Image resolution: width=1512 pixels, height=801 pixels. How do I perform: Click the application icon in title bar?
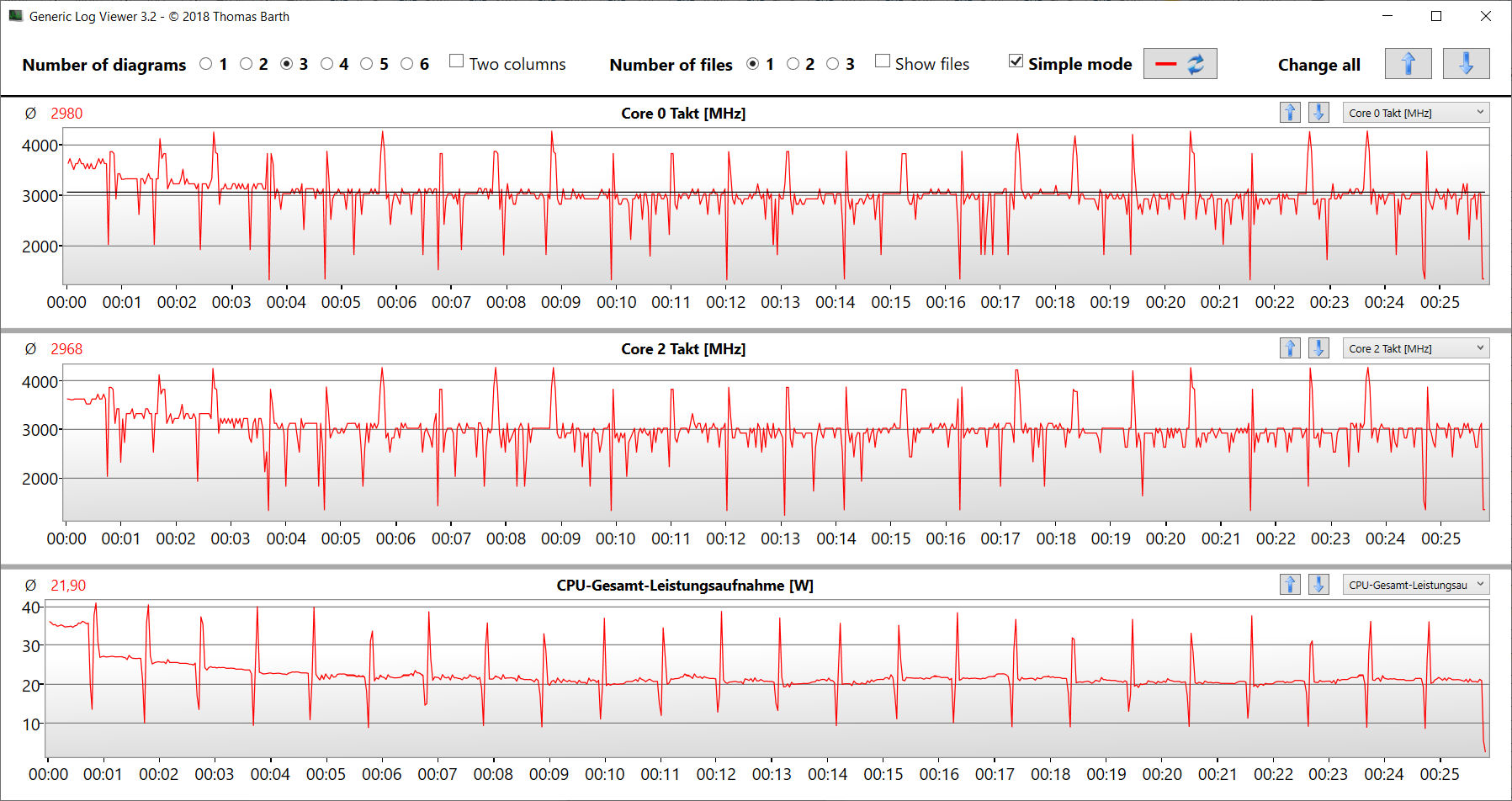(x=15, y=16)
